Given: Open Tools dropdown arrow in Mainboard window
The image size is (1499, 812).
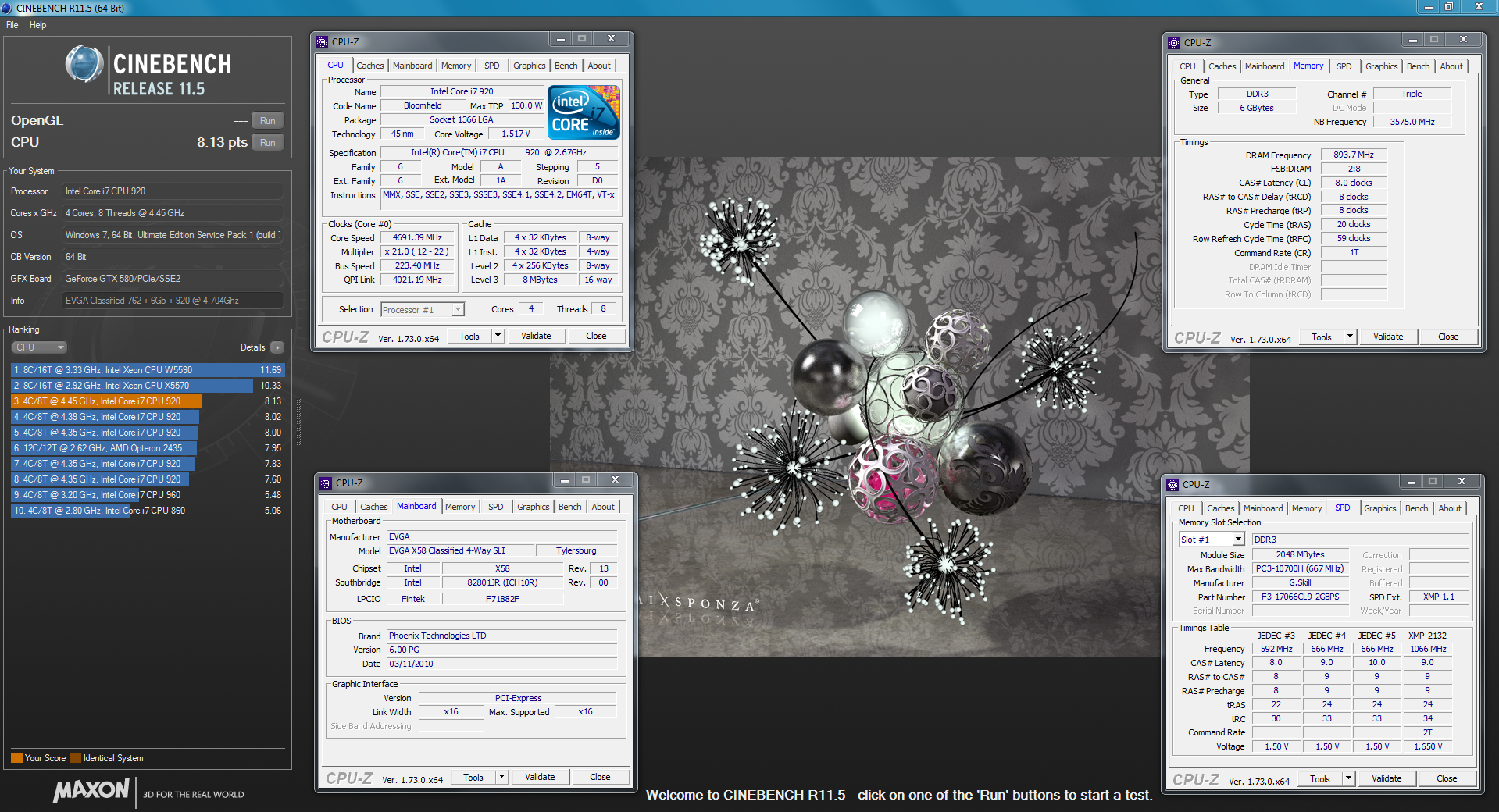Looking at the screenshot, I should point(501,777).
